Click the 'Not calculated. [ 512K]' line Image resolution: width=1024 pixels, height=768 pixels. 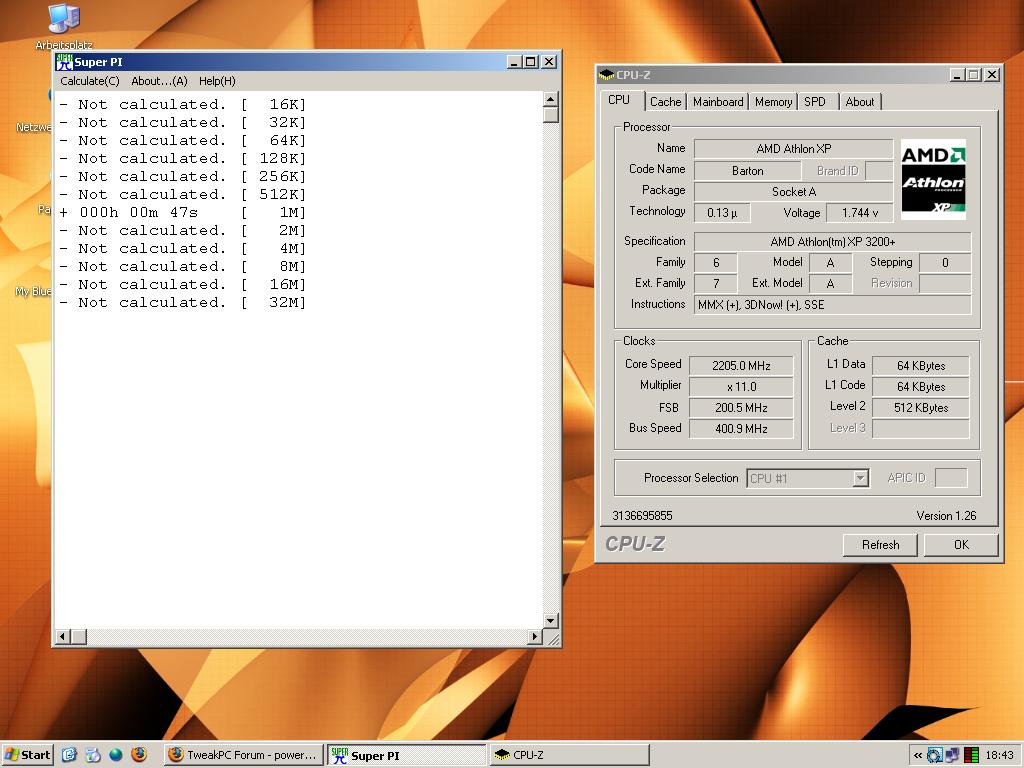pos(182,195)
